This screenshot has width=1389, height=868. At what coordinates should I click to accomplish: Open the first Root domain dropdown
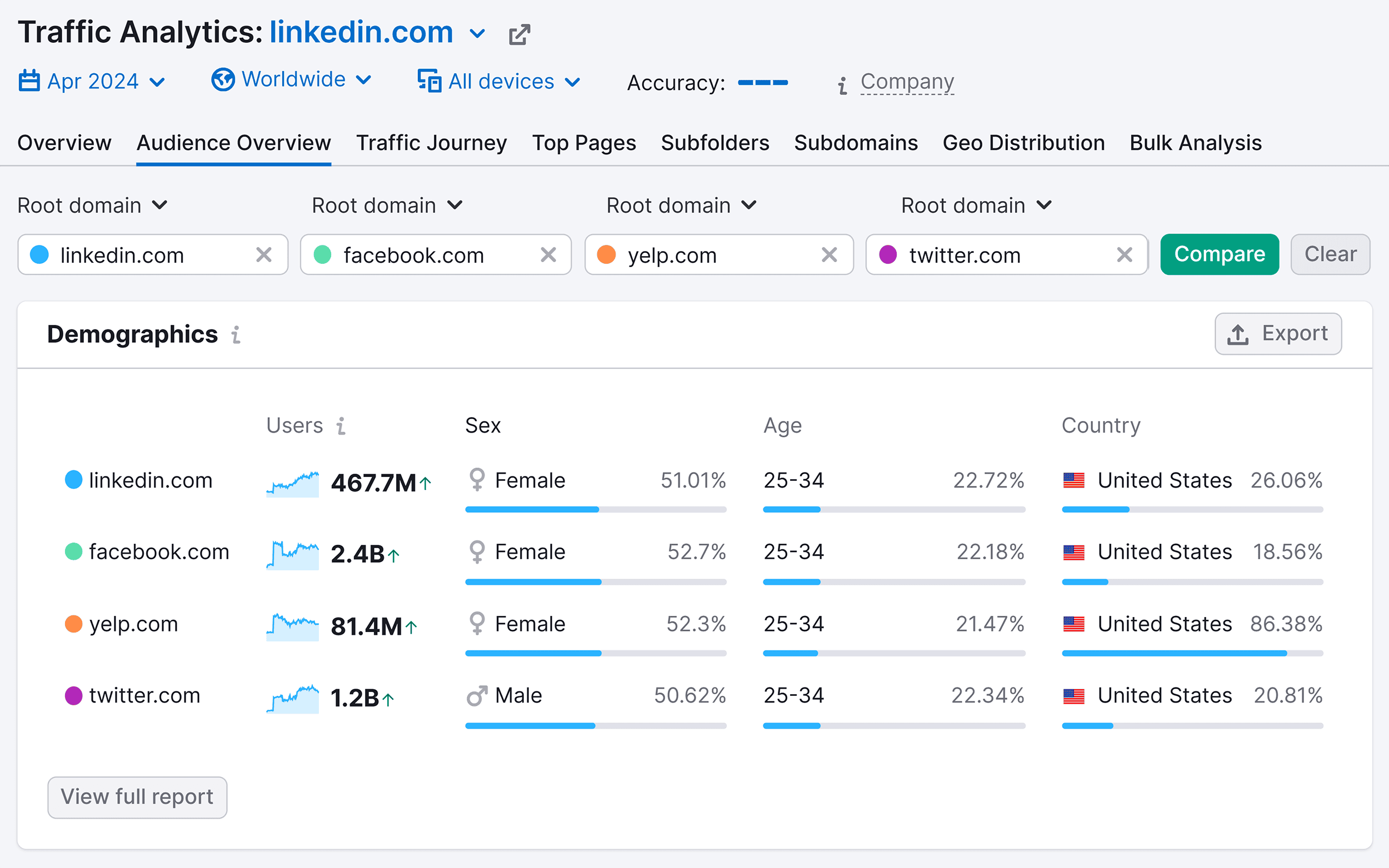92,205
